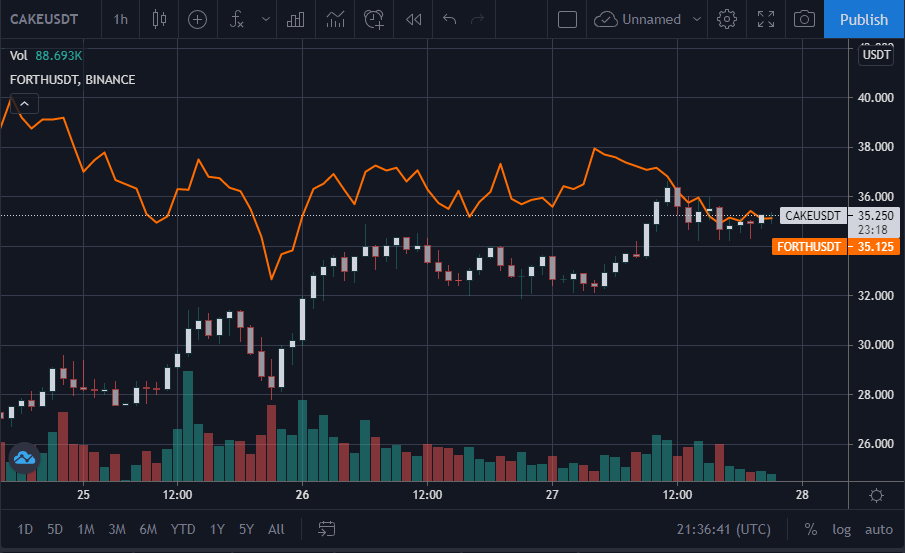Toggle log scale mode
This screenshot has width=905, height=553.
[x=842, y=529]
